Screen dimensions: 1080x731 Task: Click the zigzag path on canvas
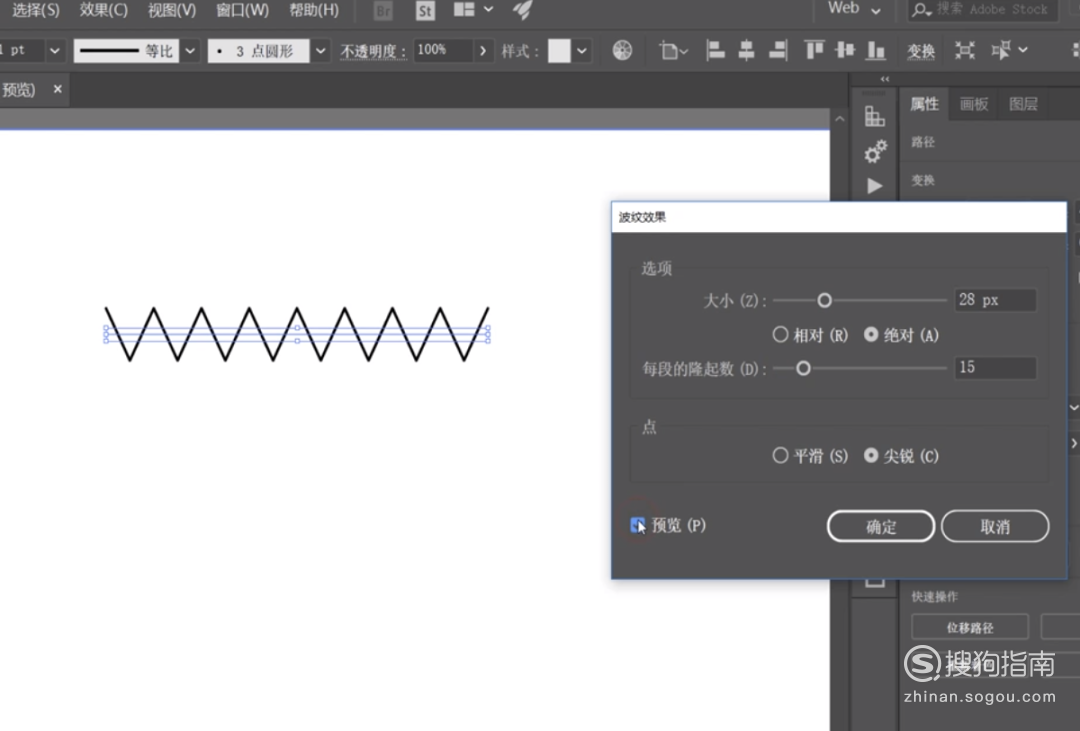tap(296, 334)
